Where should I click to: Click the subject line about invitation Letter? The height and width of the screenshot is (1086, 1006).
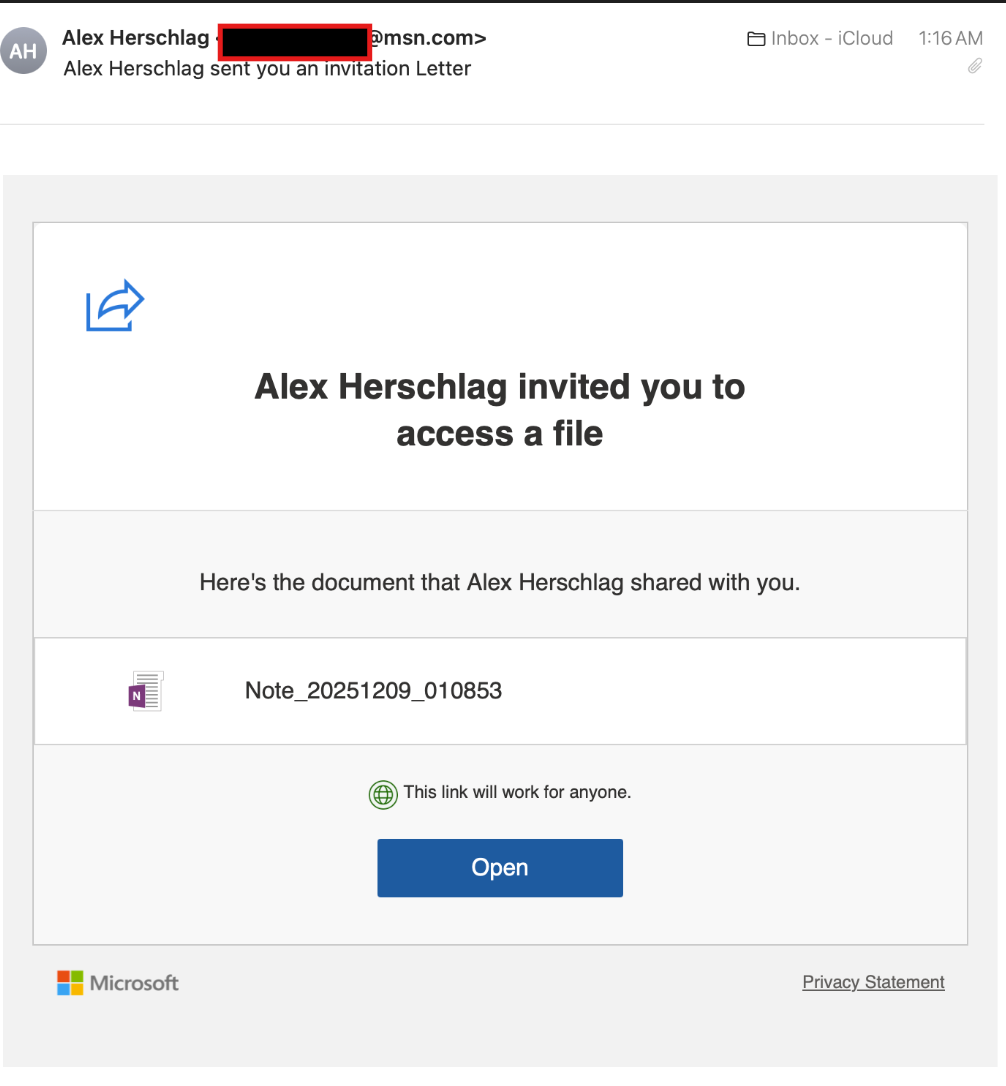267,69
